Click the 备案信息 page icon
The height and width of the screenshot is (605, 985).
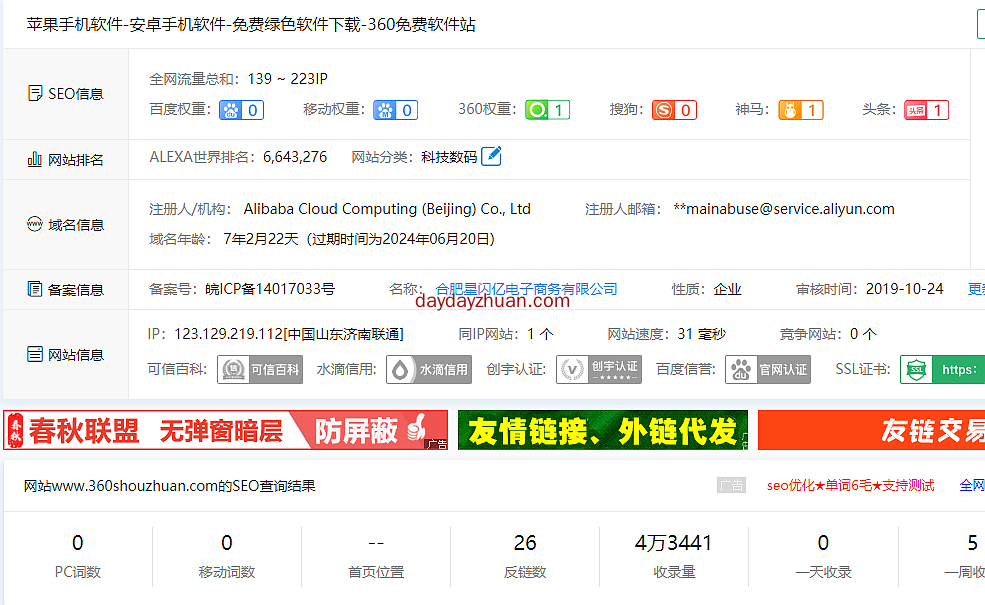35,289
